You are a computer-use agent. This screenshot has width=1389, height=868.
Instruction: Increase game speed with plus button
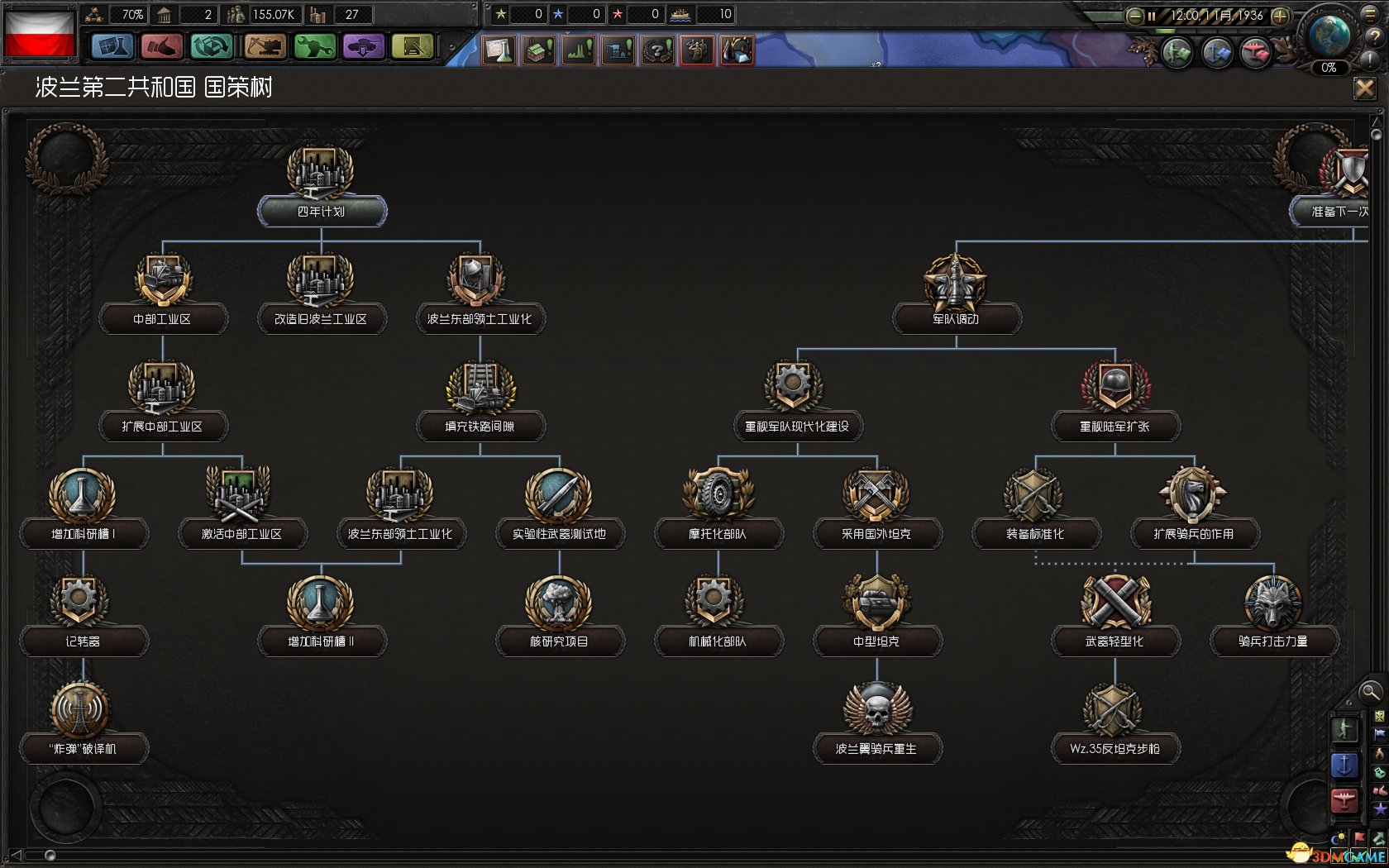tap(1280, 16)
